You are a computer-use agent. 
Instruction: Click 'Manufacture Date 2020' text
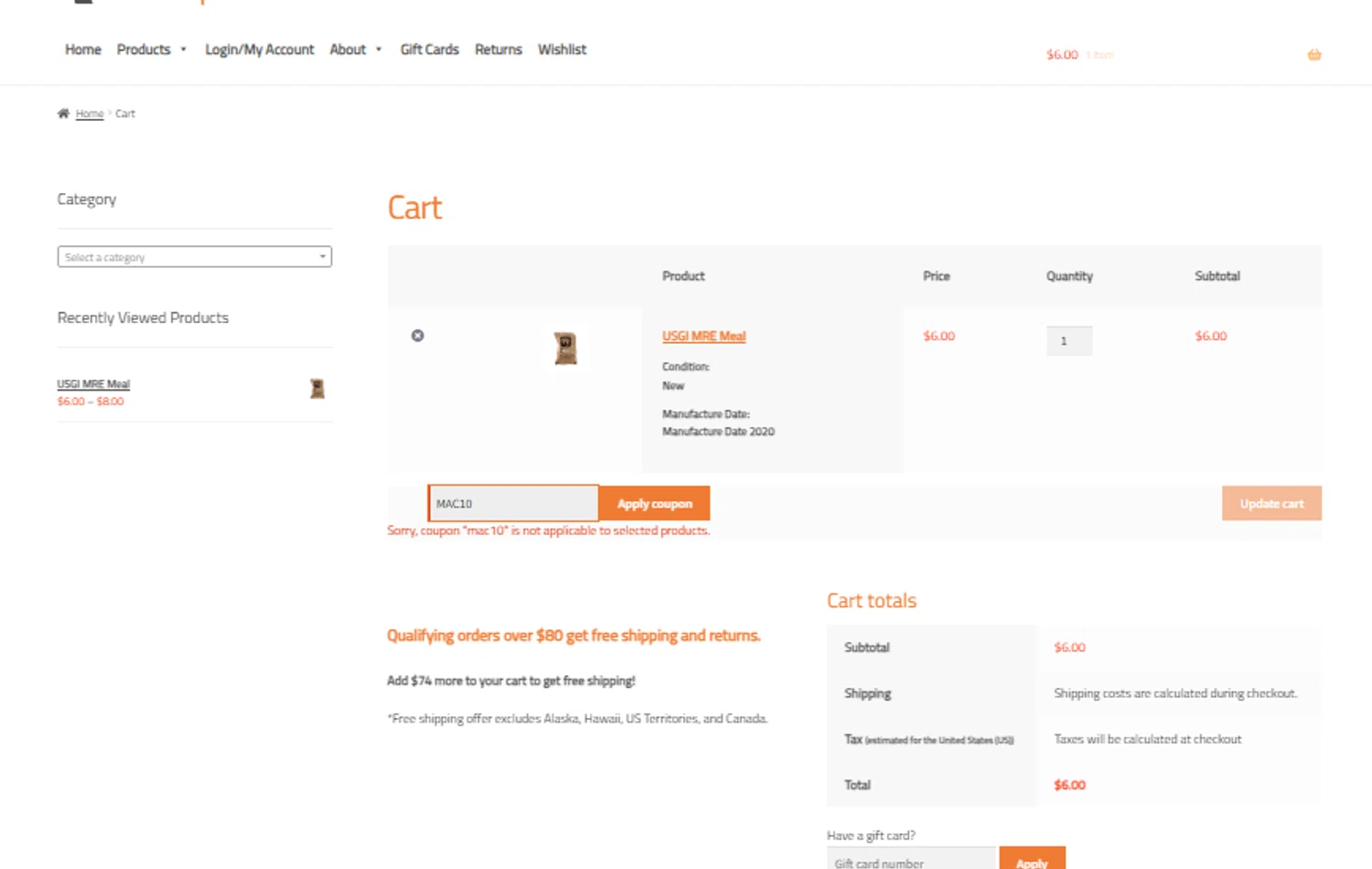coord(718,432)
